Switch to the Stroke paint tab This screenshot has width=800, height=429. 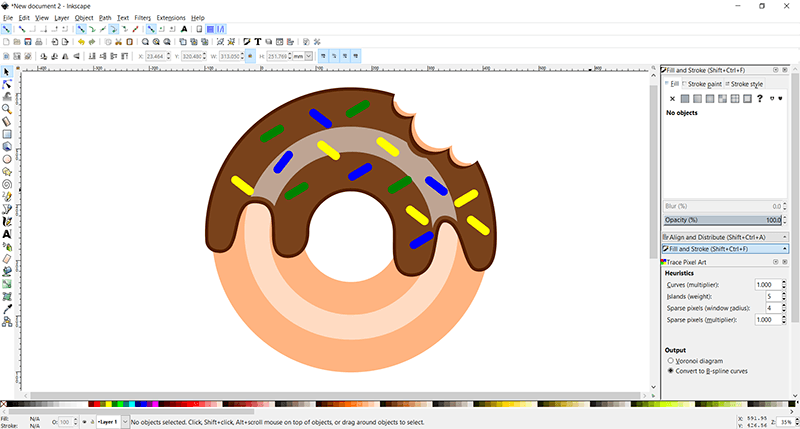(x=702, y=84)
